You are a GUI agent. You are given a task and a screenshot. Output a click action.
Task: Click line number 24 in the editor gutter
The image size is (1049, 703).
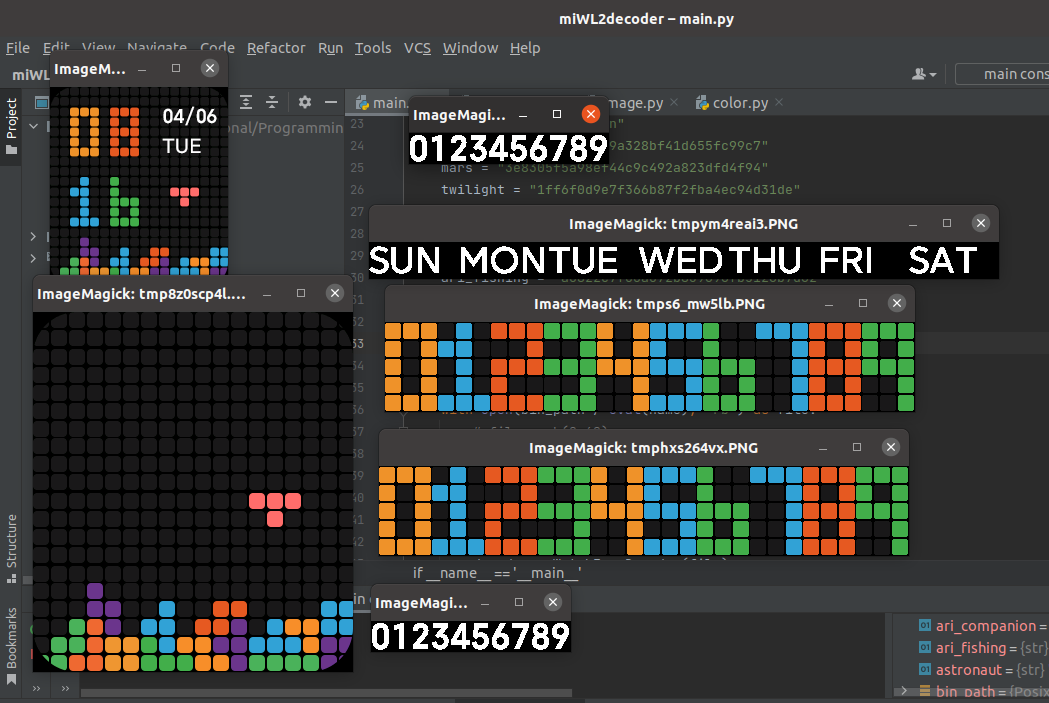[357, 145]
